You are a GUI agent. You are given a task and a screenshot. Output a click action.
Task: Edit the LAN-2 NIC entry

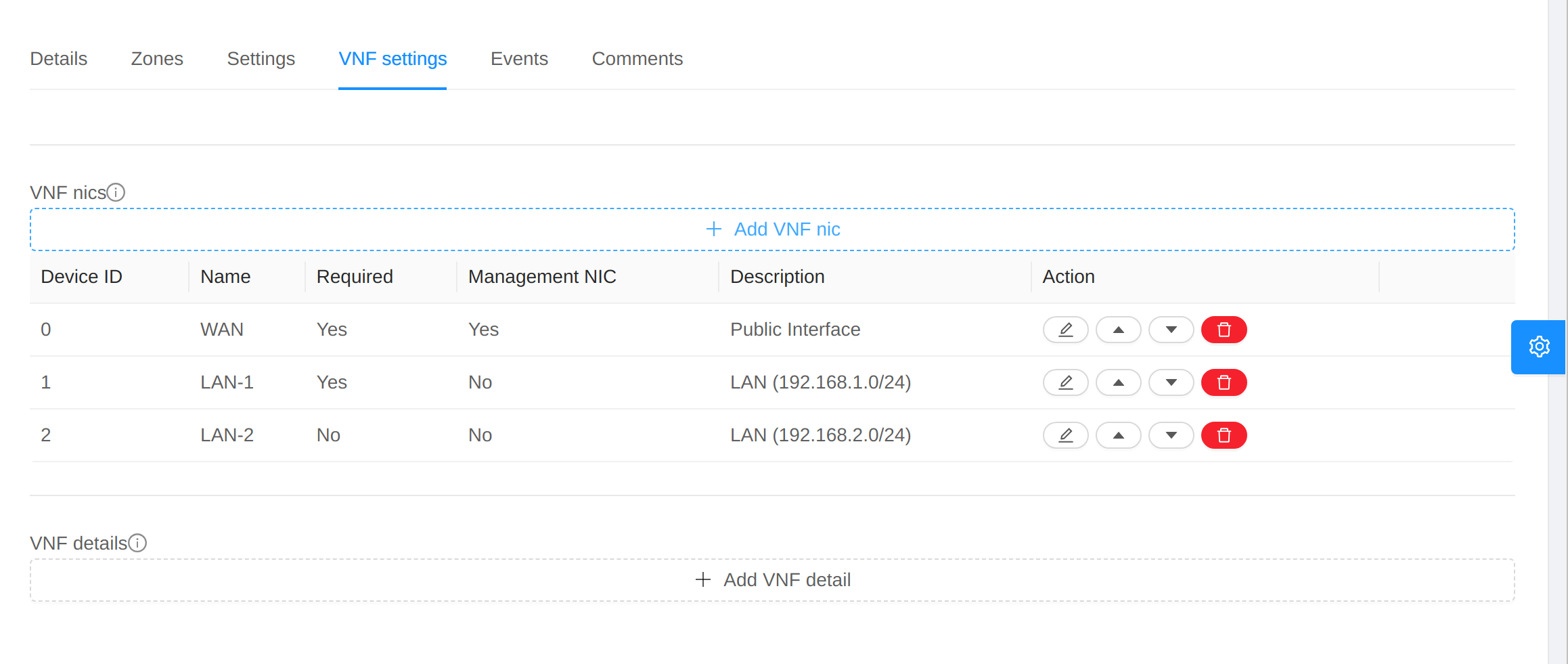point(1065,435)
